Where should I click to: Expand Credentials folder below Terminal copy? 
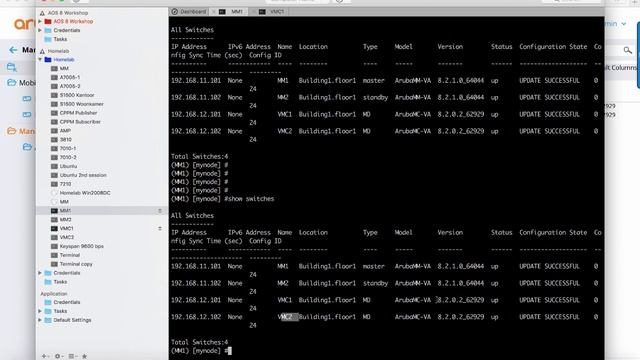click(x=40, y=273)
